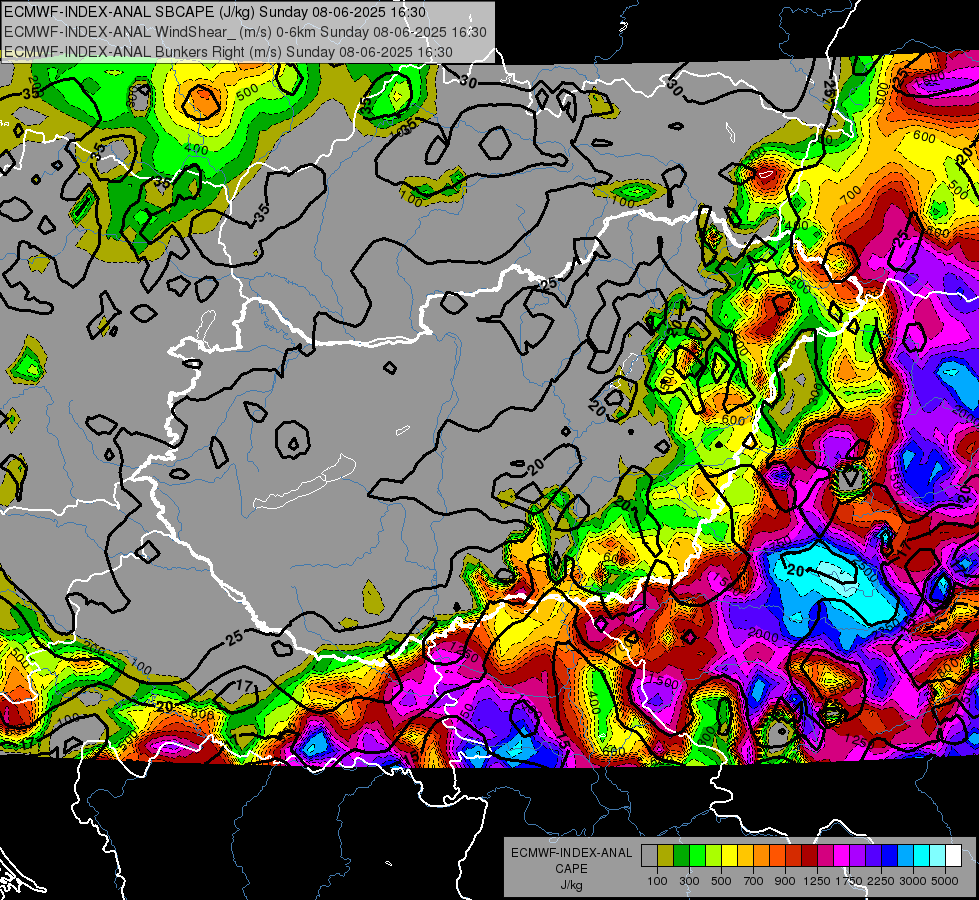The image size is (979, 900).
Task: Select the magenta legend swatch
Action: pos(842,856)
